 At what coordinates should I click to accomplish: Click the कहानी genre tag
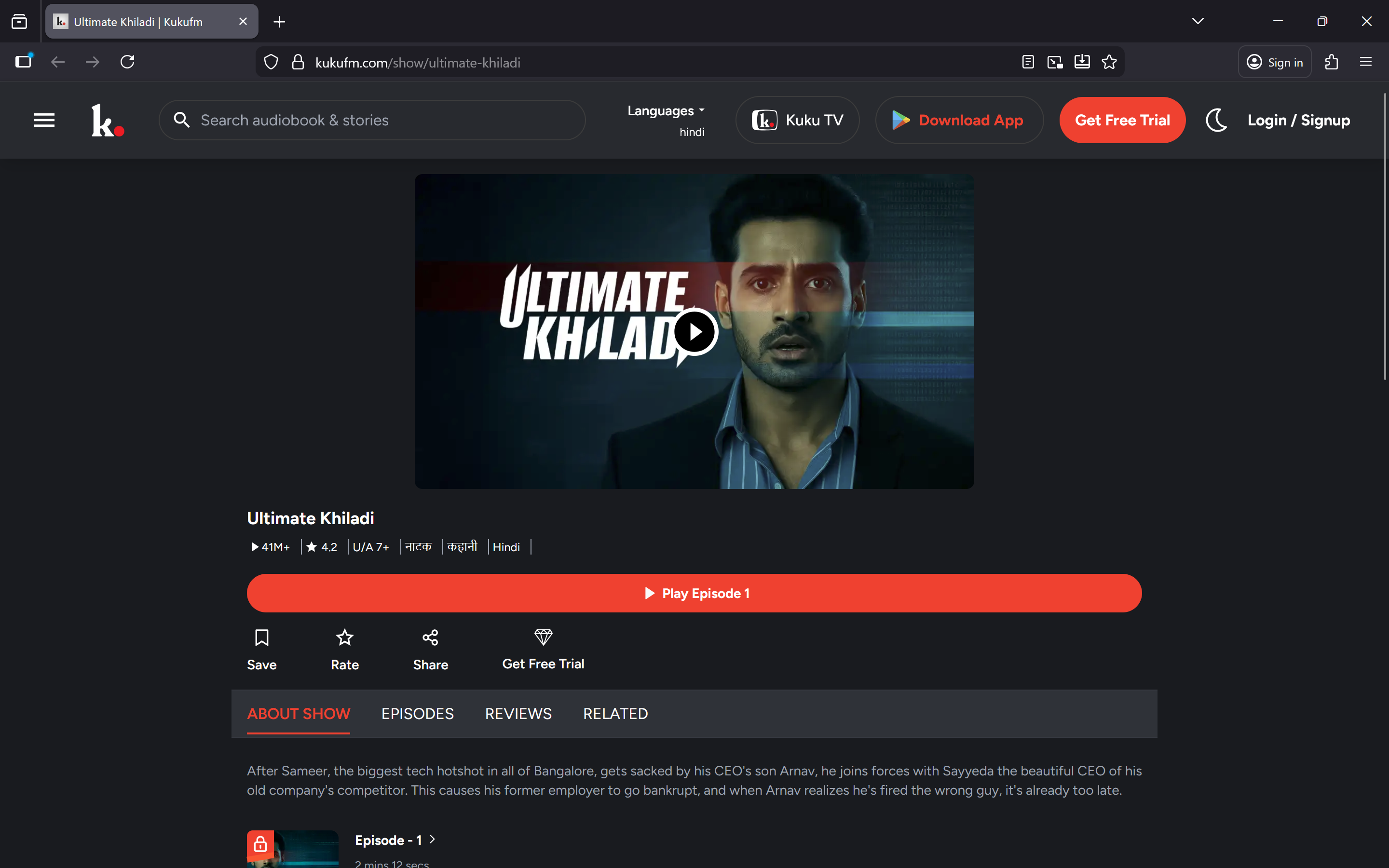point(462,547)
